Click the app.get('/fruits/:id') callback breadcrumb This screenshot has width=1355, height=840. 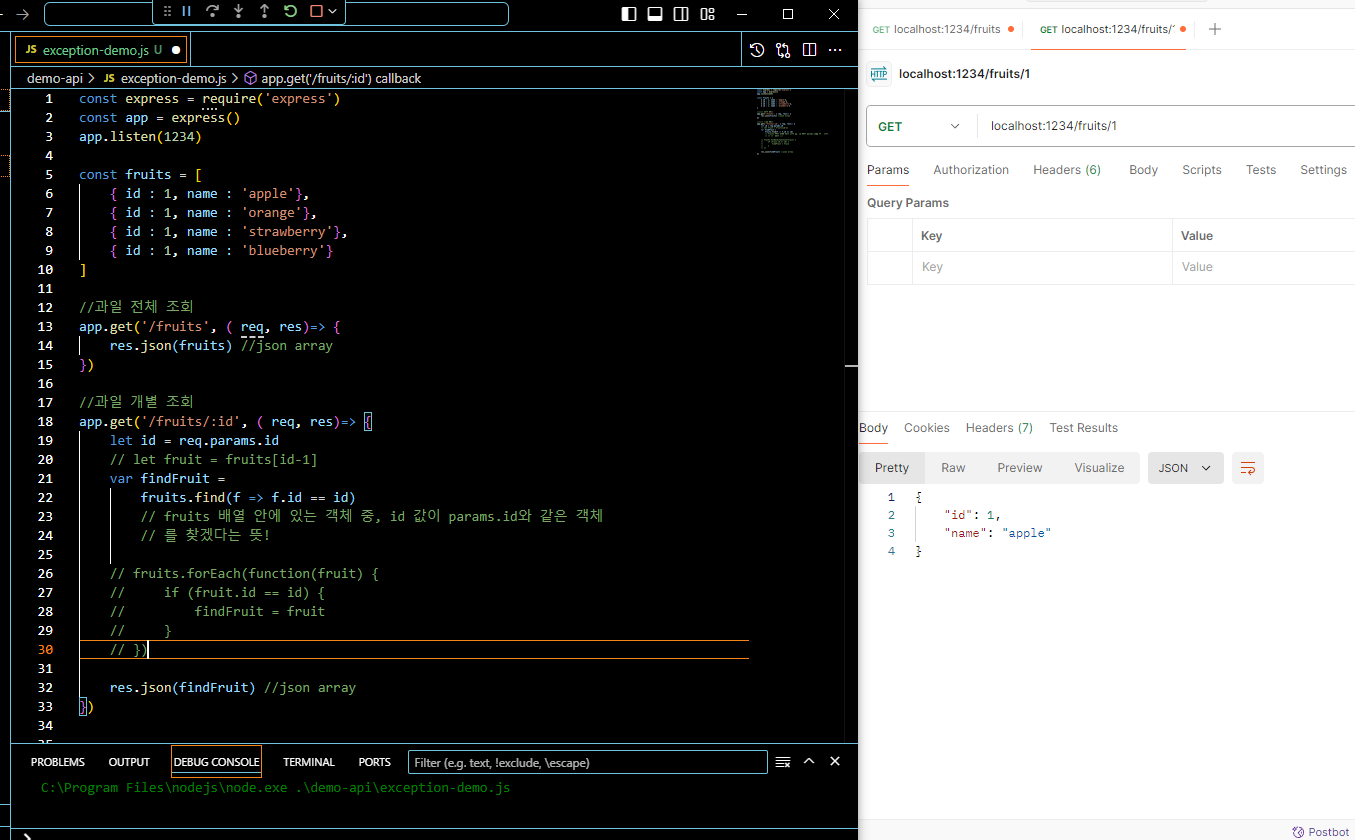(332, 78)
